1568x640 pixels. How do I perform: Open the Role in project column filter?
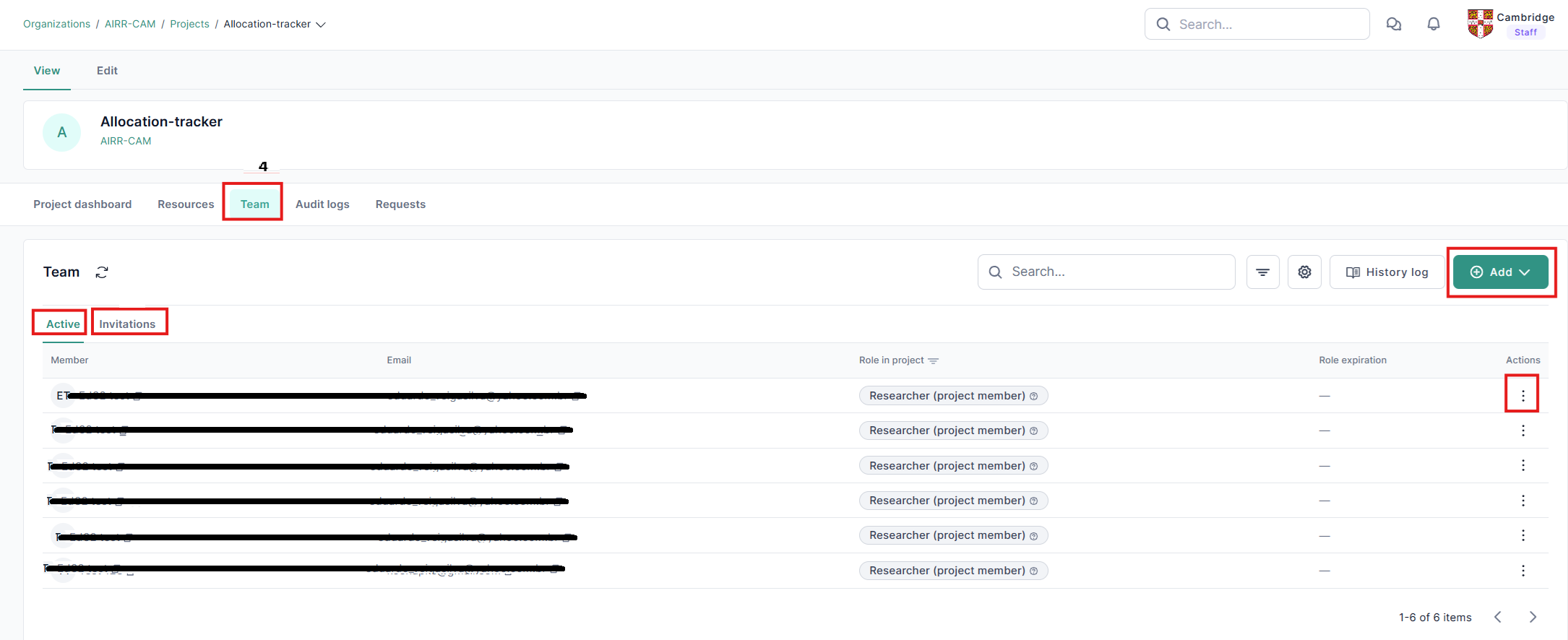coord(933,360)
